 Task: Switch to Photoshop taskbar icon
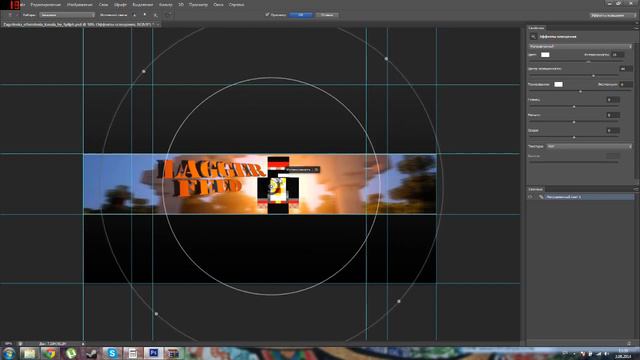coord(153,353)
